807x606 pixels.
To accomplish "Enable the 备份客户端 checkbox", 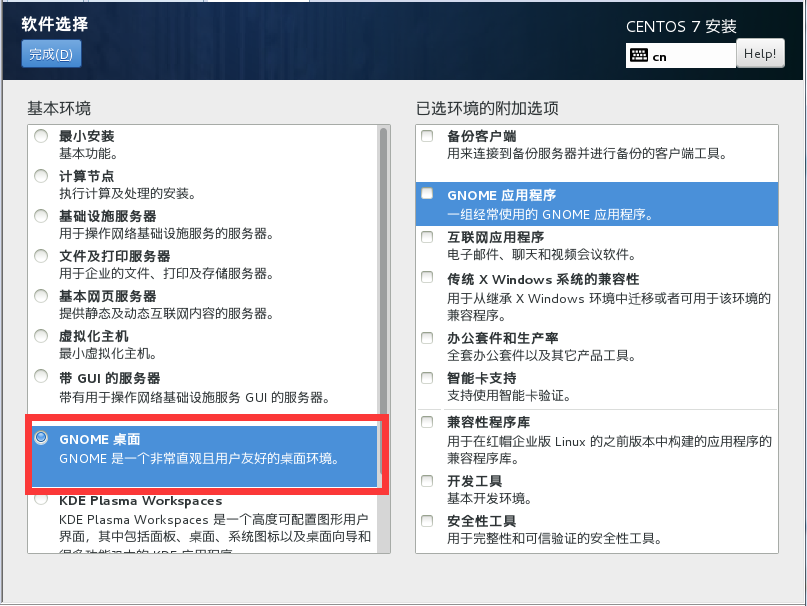I will 427,135.
